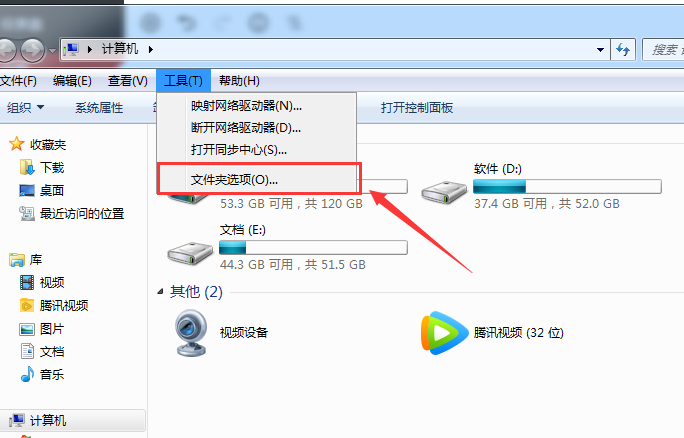Expand the address bar history dropdown
The height and width of the screenshot is (438, 684).
[600, 50]
